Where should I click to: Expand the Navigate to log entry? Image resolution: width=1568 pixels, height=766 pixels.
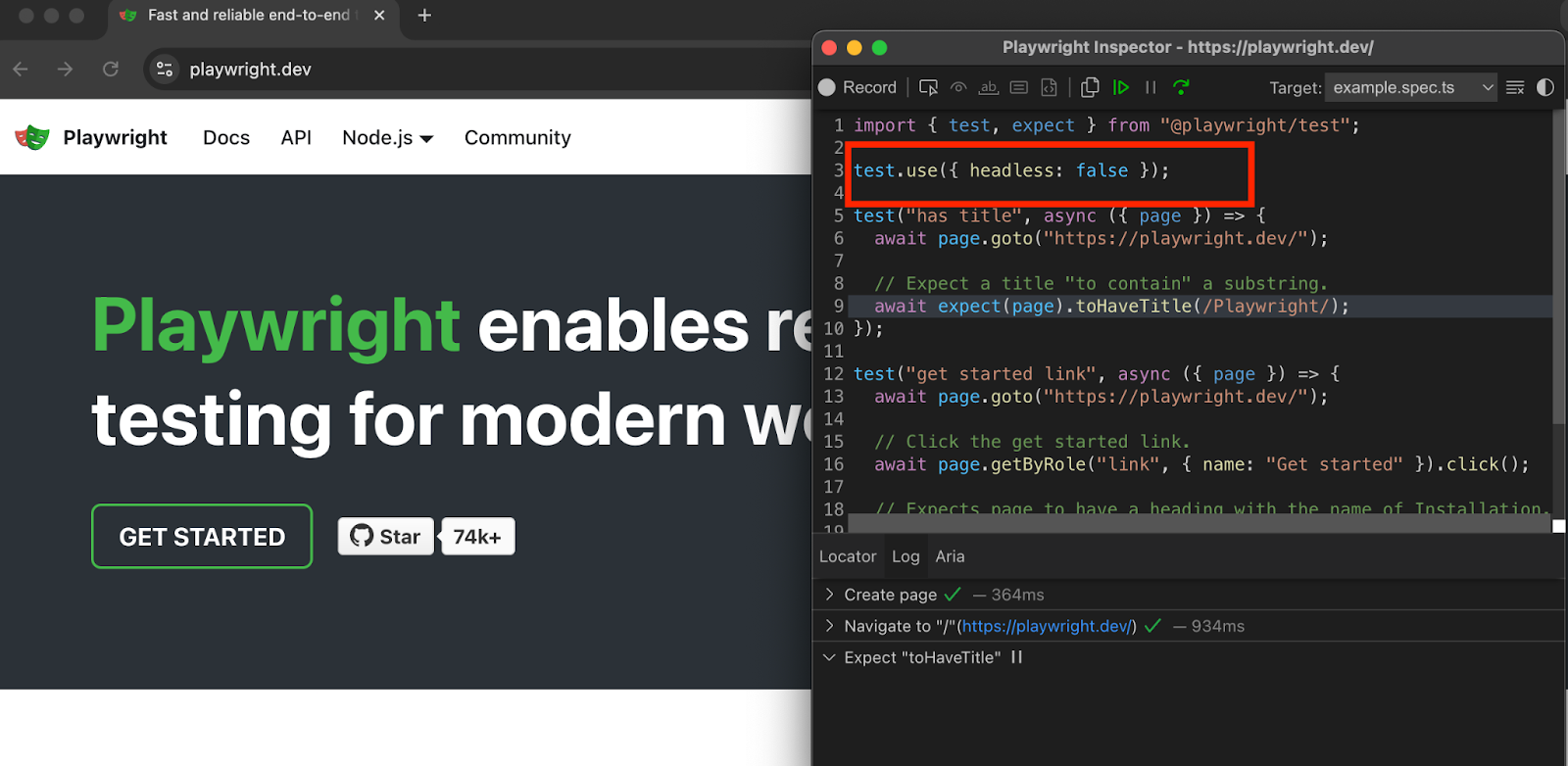tap(829, 626)
